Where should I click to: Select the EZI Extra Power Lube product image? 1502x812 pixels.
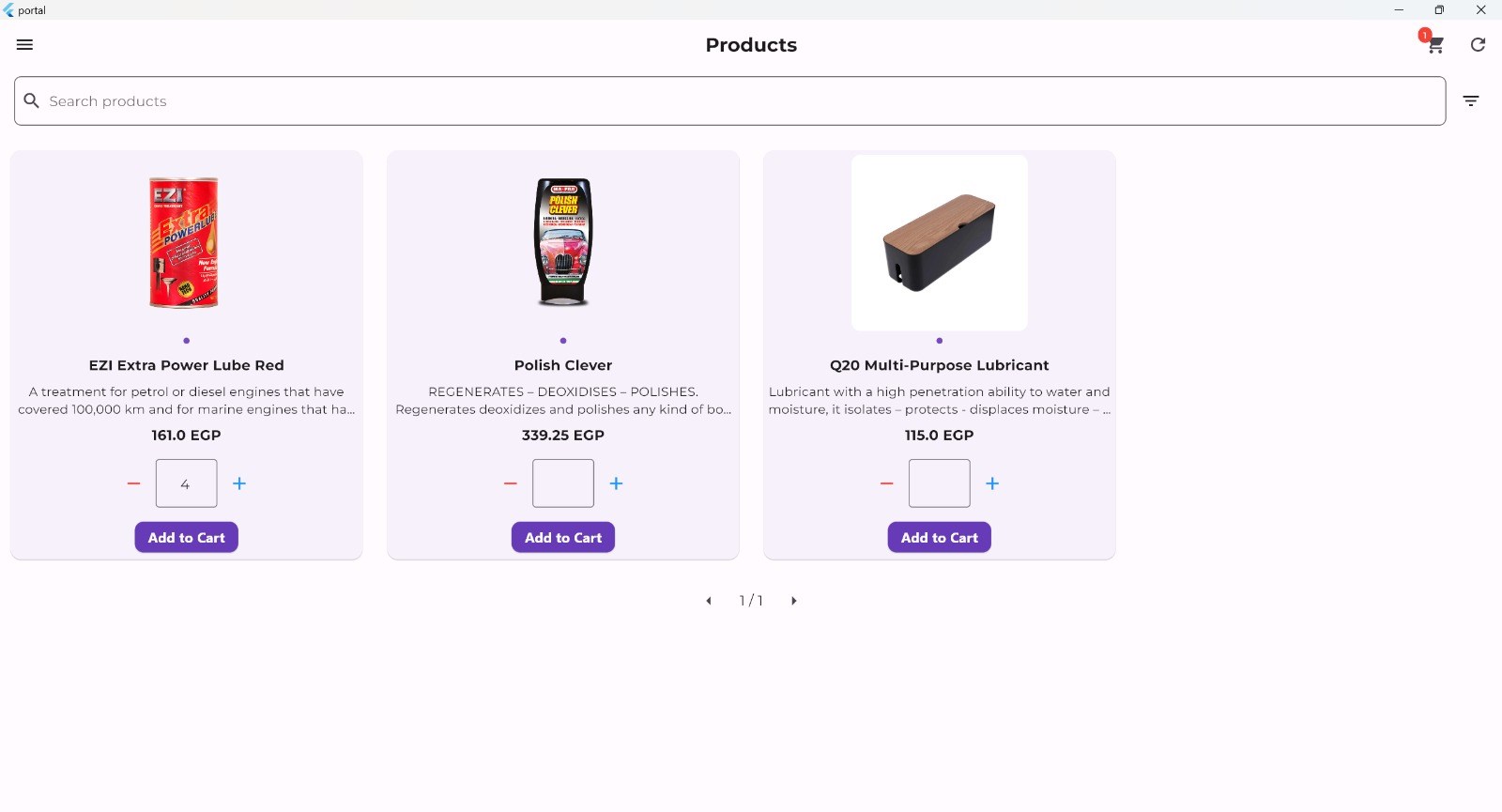pos(185,243)
